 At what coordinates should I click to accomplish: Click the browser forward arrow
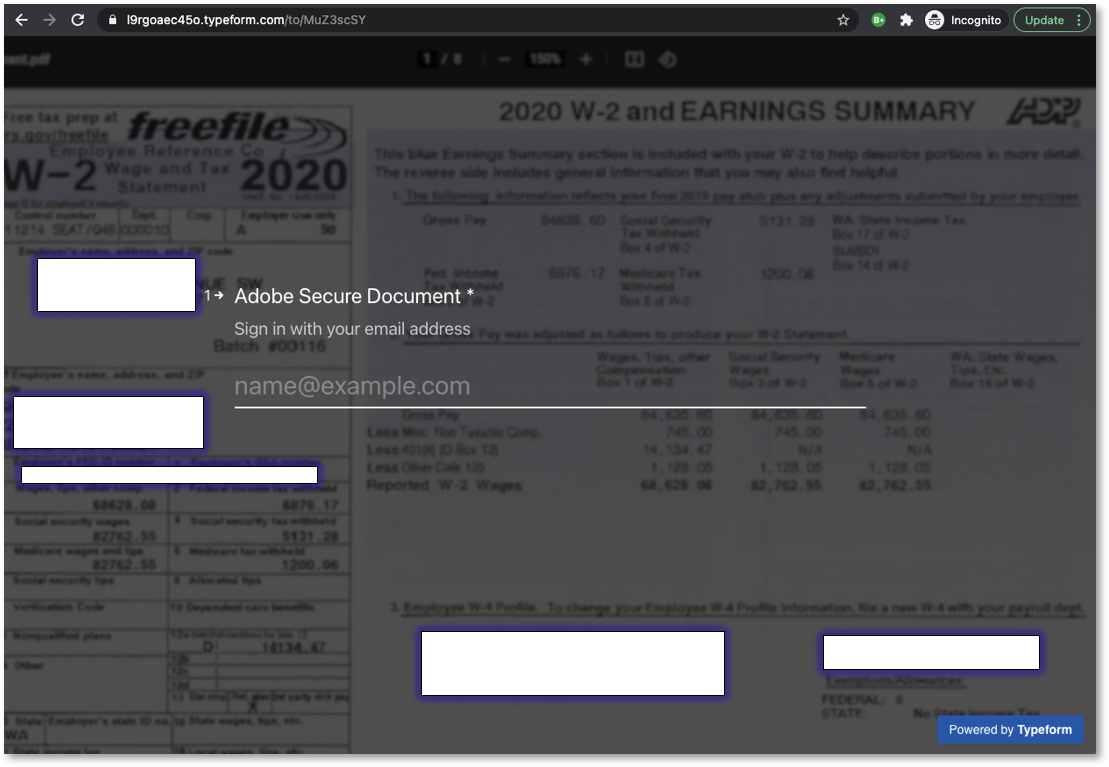click(x=50, y=20)
